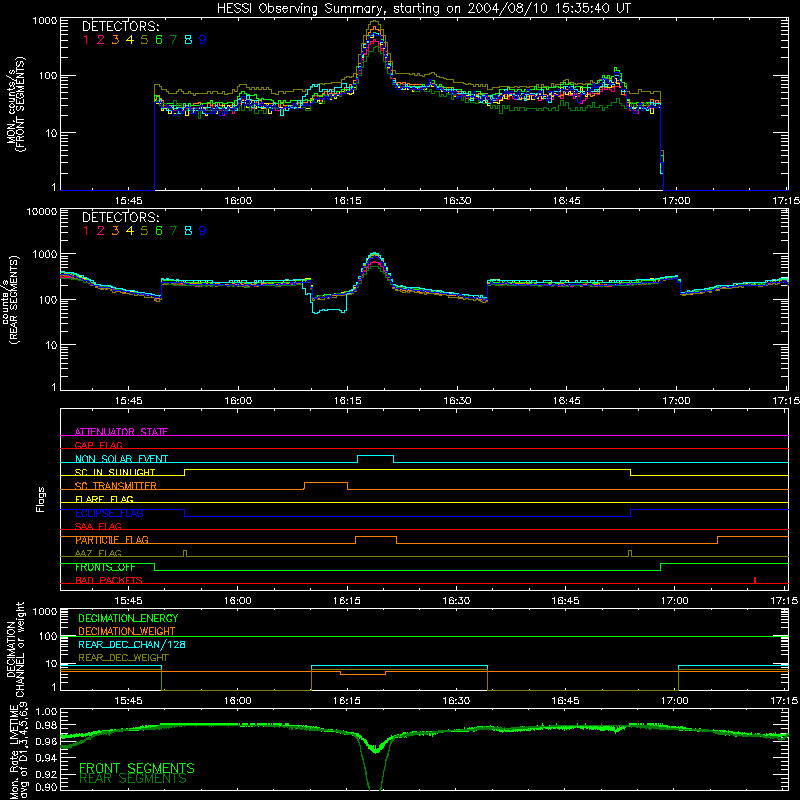Select the DECIMATION_ENERGY legend label
800x800 pixels.
(128, 618)
